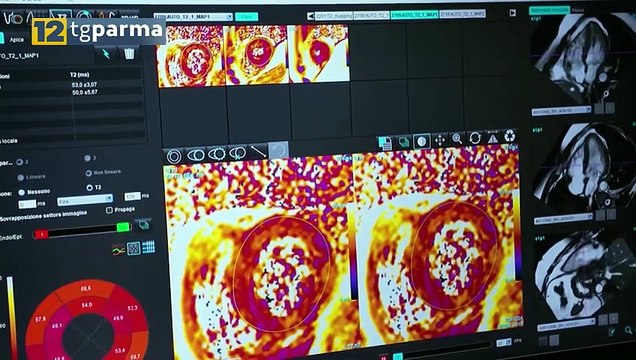Select the concentric circles contour tool

click(x=174, y=156)
